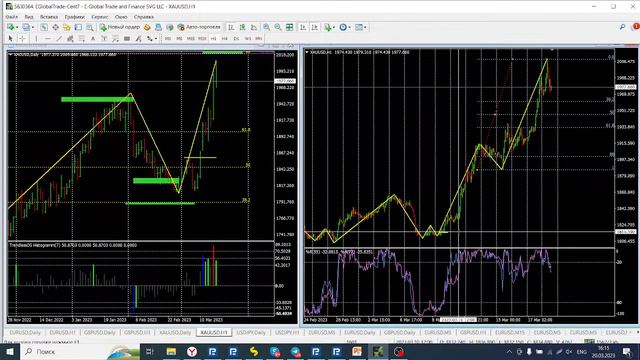Click the New Order button

tap(120, 27)
